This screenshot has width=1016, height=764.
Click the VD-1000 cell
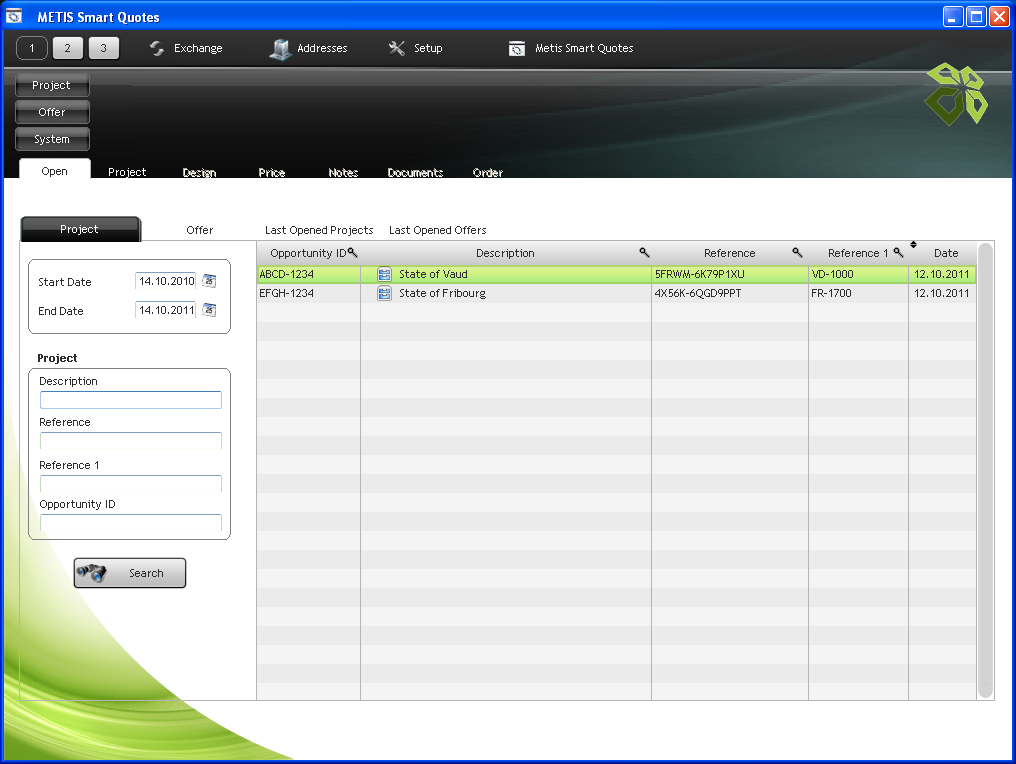point(858,274)
